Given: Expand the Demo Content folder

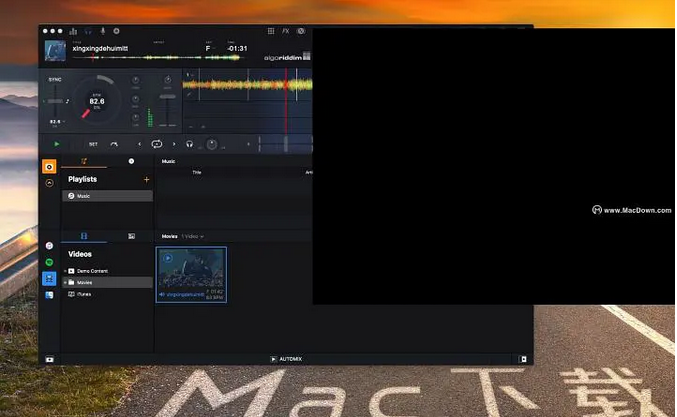Looking at the screenshot, I should click(63, 271).
